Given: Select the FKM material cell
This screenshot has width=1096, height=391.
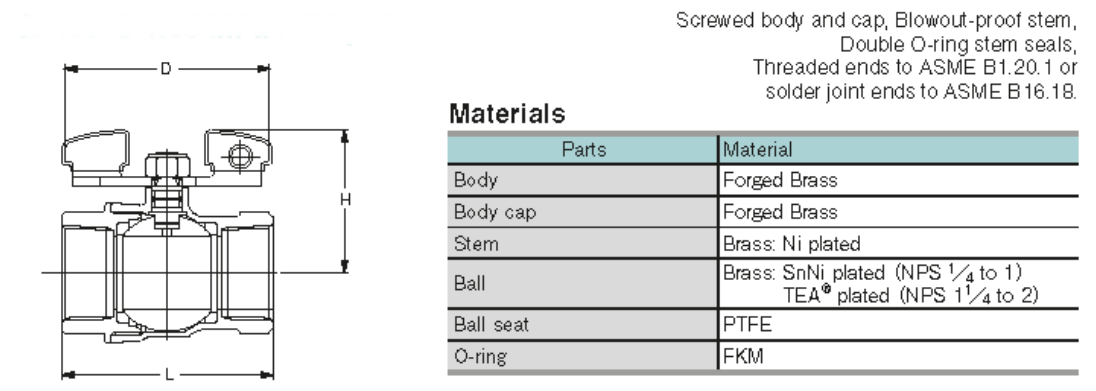Looking at the screenshot, I should pyautogui.click(x=899, y=357).
